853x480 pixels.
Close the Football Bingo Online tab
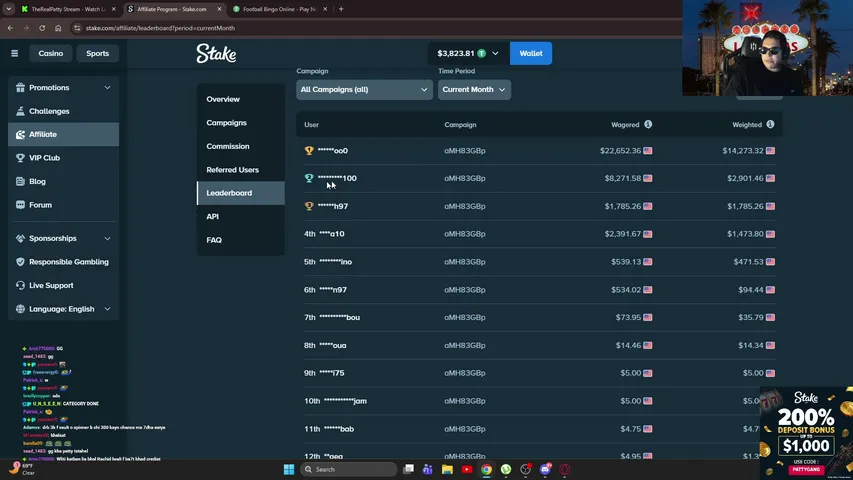(325, 9)
